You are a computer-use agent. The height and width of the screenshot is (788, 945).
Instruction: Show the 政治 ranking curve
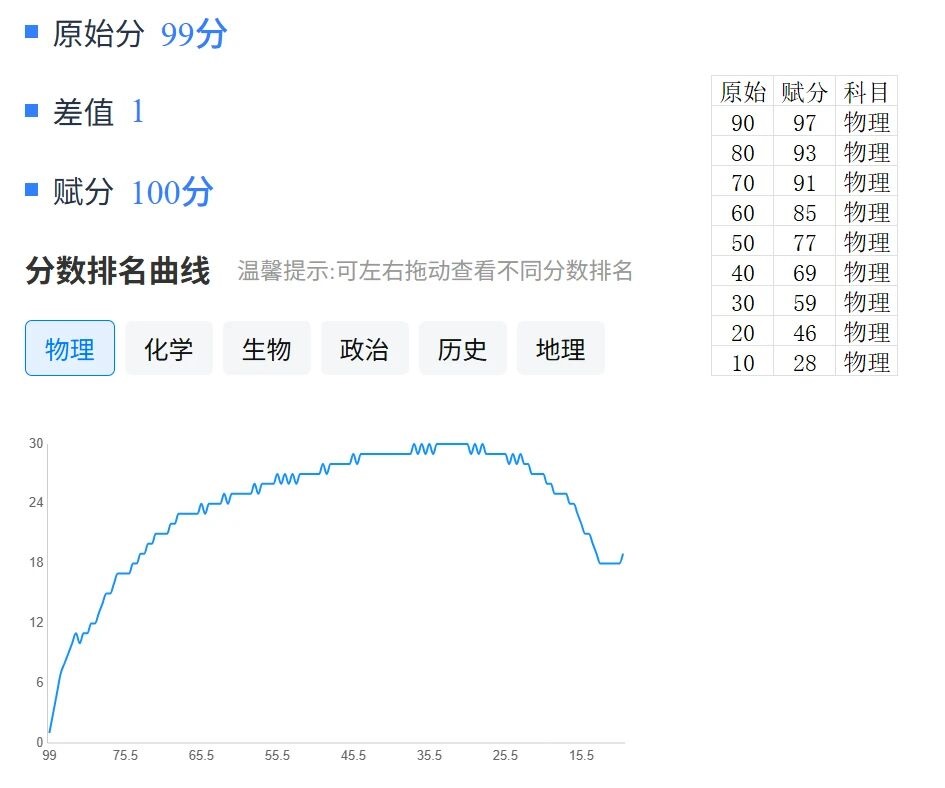tap(364, 349)
